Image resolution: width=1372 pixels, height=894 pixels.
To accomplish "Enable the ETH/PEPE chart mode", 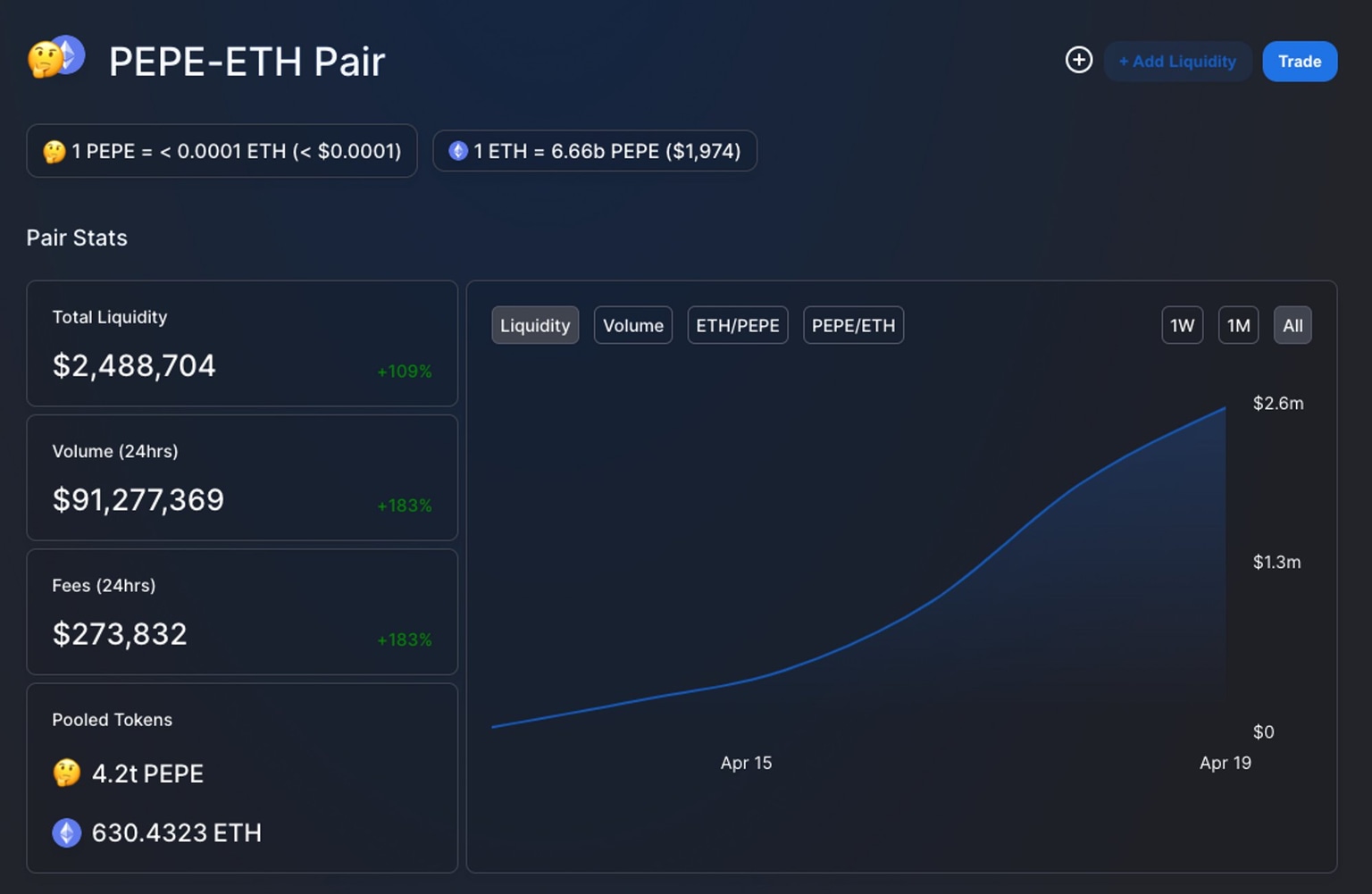I will point(737,325).
